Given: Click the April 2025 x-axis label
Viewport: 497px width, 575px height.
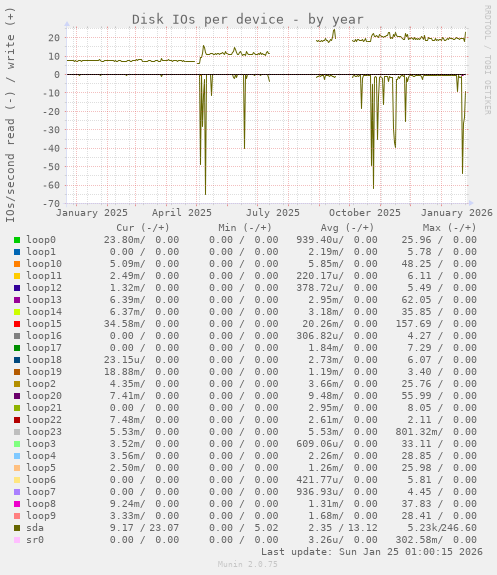Looking at the screenshot, I should pyautogui.click(x=182, y=213).
